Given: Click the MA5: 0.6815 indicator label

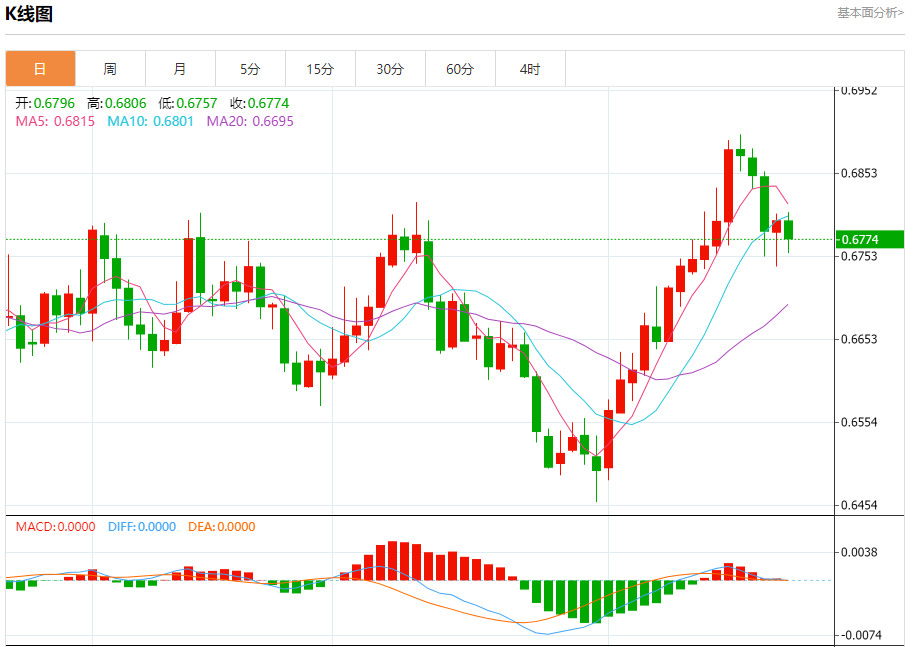Looking at the screenshot, I should click(x=55, y=121).
